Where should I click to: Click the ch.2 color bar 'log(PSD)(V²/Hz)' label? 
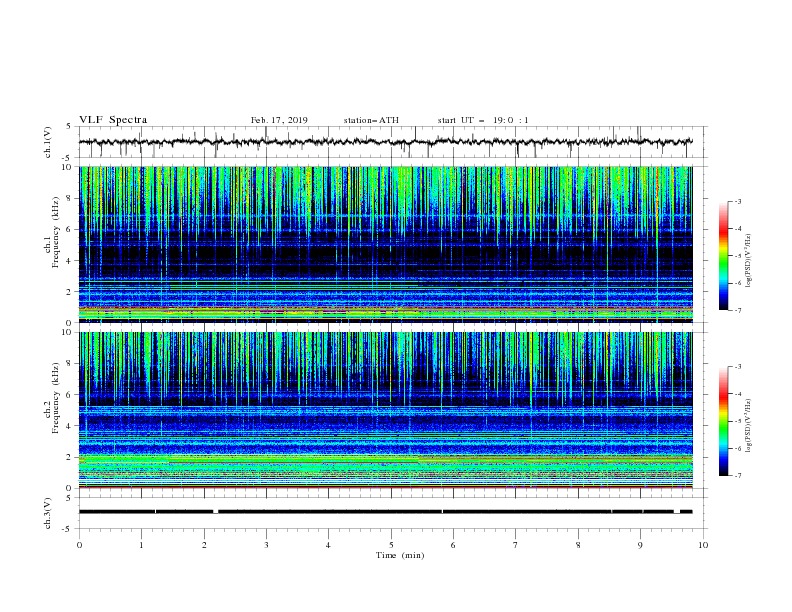click(x=749, y=426)
